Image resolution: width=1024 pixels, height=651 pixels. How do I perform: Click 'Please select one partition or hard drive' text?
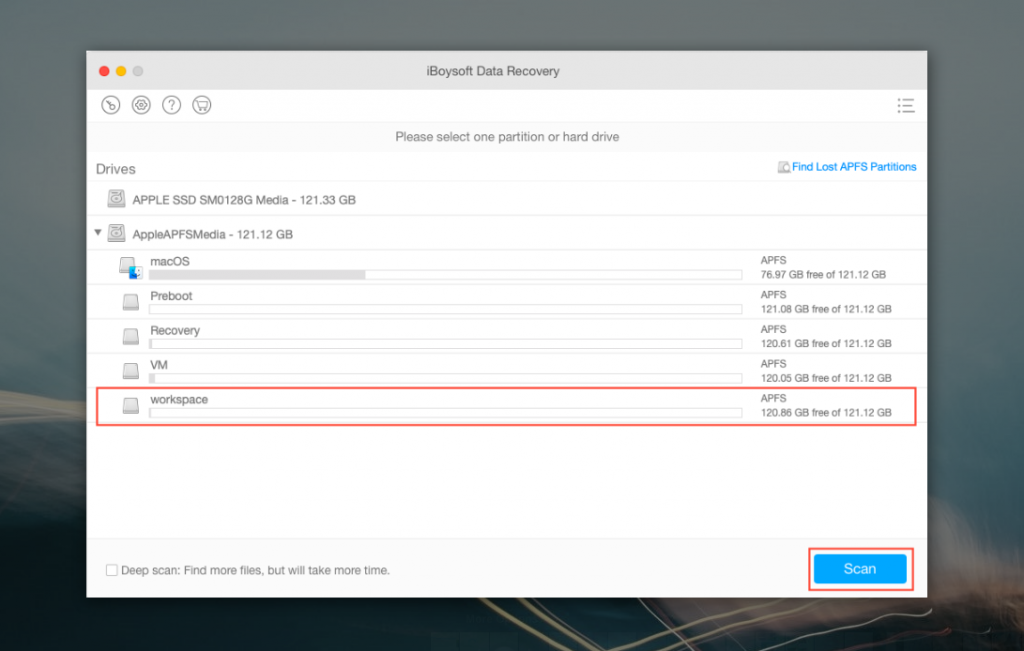(x=507, y=137)
